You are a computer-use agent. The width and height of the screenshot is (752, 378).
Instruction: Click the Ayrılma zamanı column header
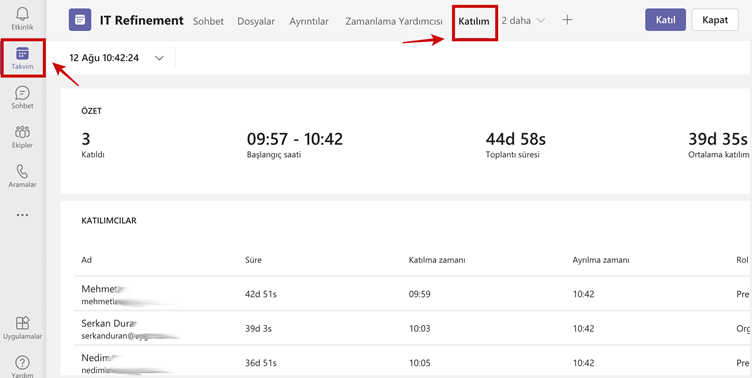click(x=601, y=260)
